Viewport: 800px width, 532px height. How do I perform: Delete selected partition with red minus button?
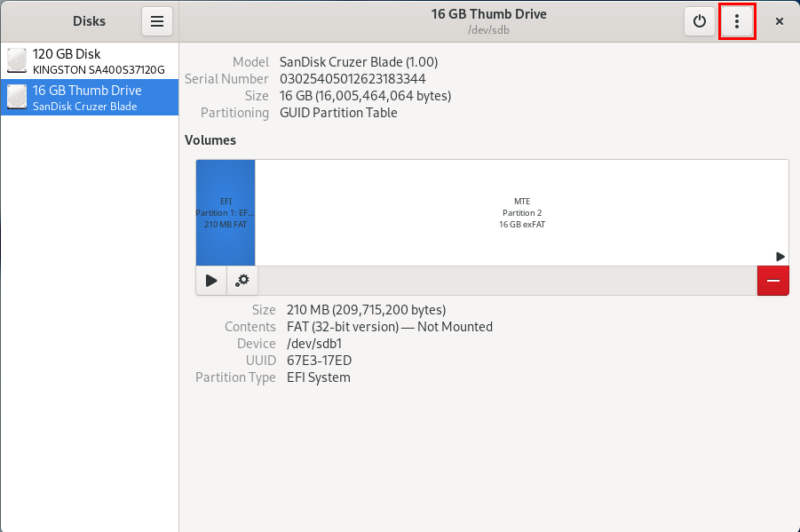click(773, 281)
